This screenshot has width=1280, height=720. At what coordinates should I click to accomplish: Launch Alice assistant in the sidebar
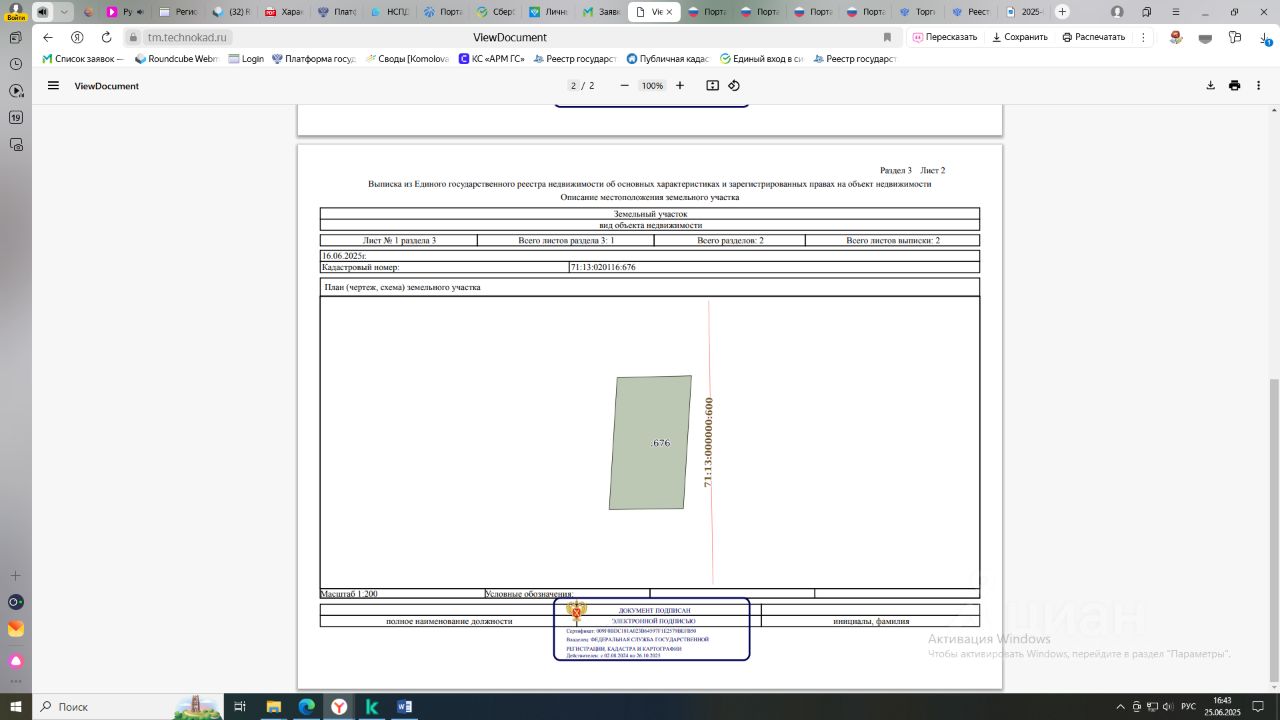15,661
